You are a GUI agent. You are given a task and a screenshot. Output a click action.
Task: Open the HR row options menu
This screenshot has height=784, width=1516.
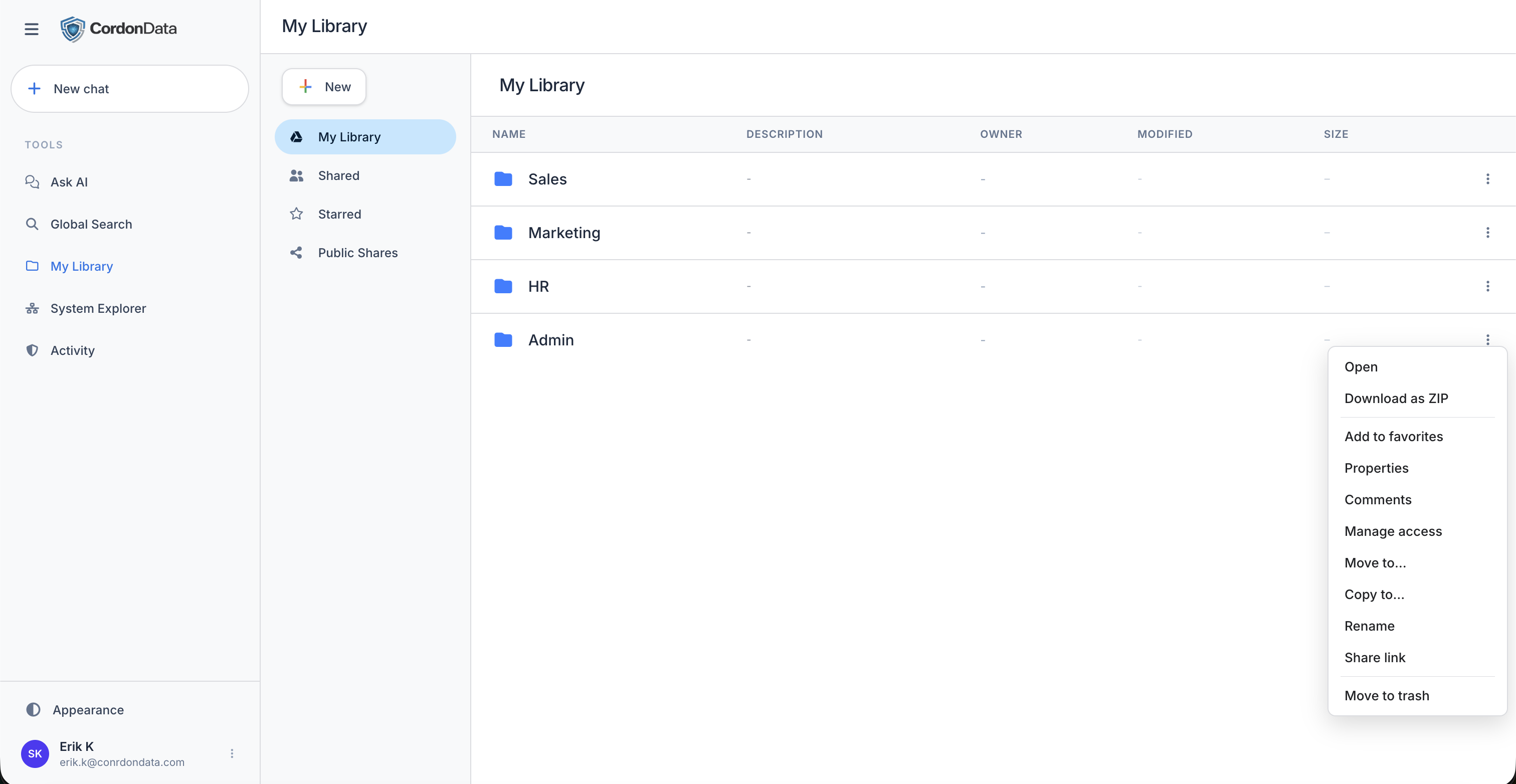click(x=1487, y=286)
